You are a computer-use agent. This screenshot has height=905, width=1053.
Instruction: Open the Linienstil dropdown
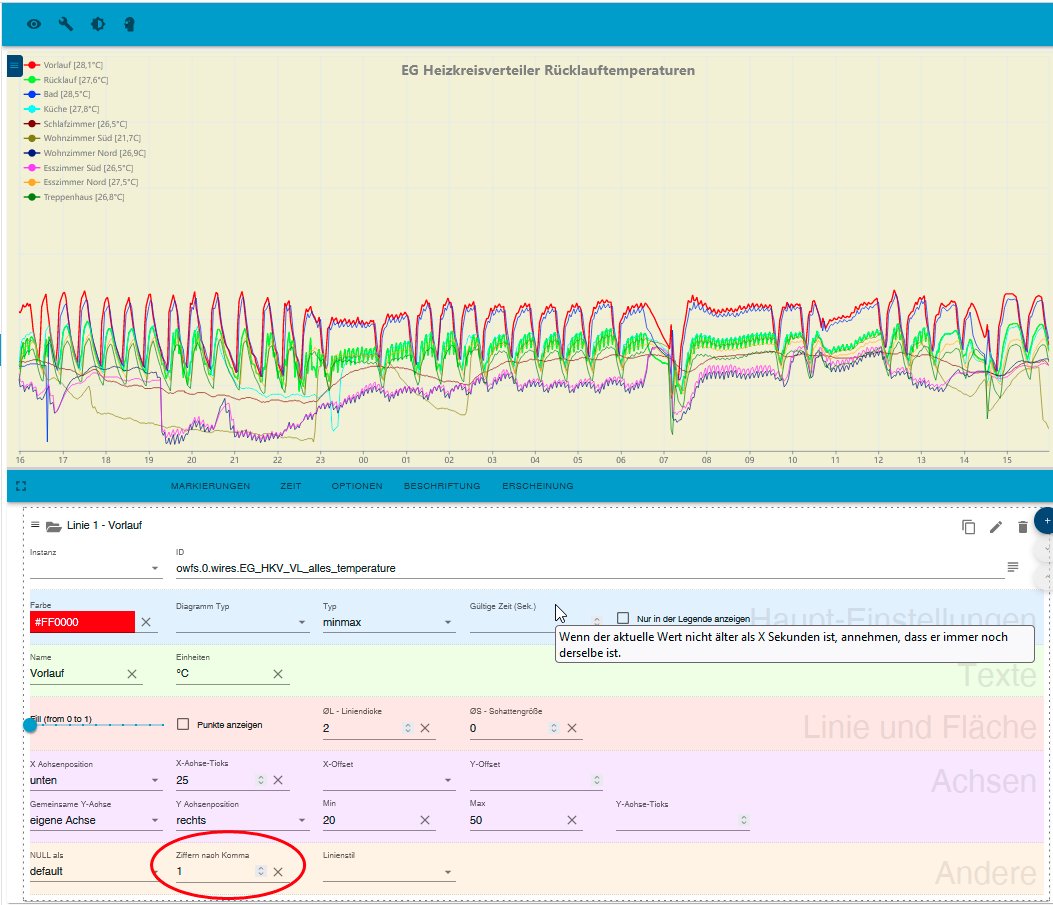[x=388, y=872]
